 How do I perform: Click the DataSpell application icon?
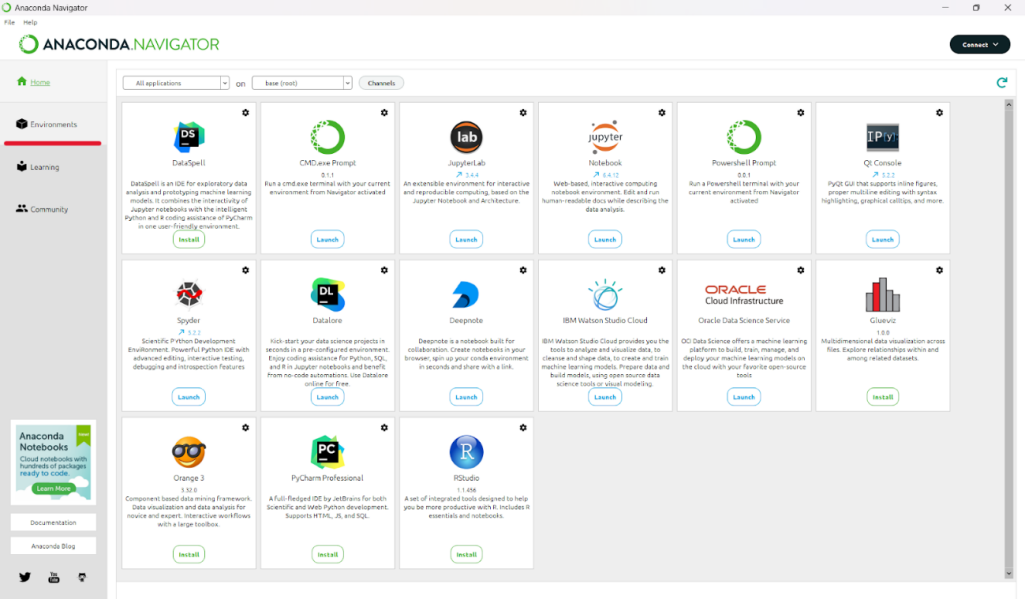189,137
